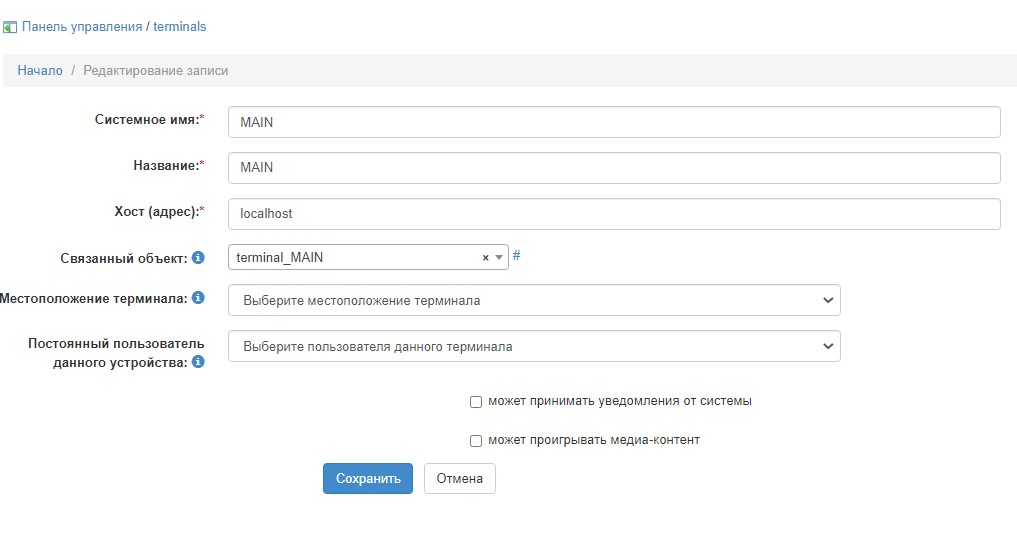This screenshot has height=535, width=1017.
Task: Click the Отмена button
Action: tap(459, 479)
